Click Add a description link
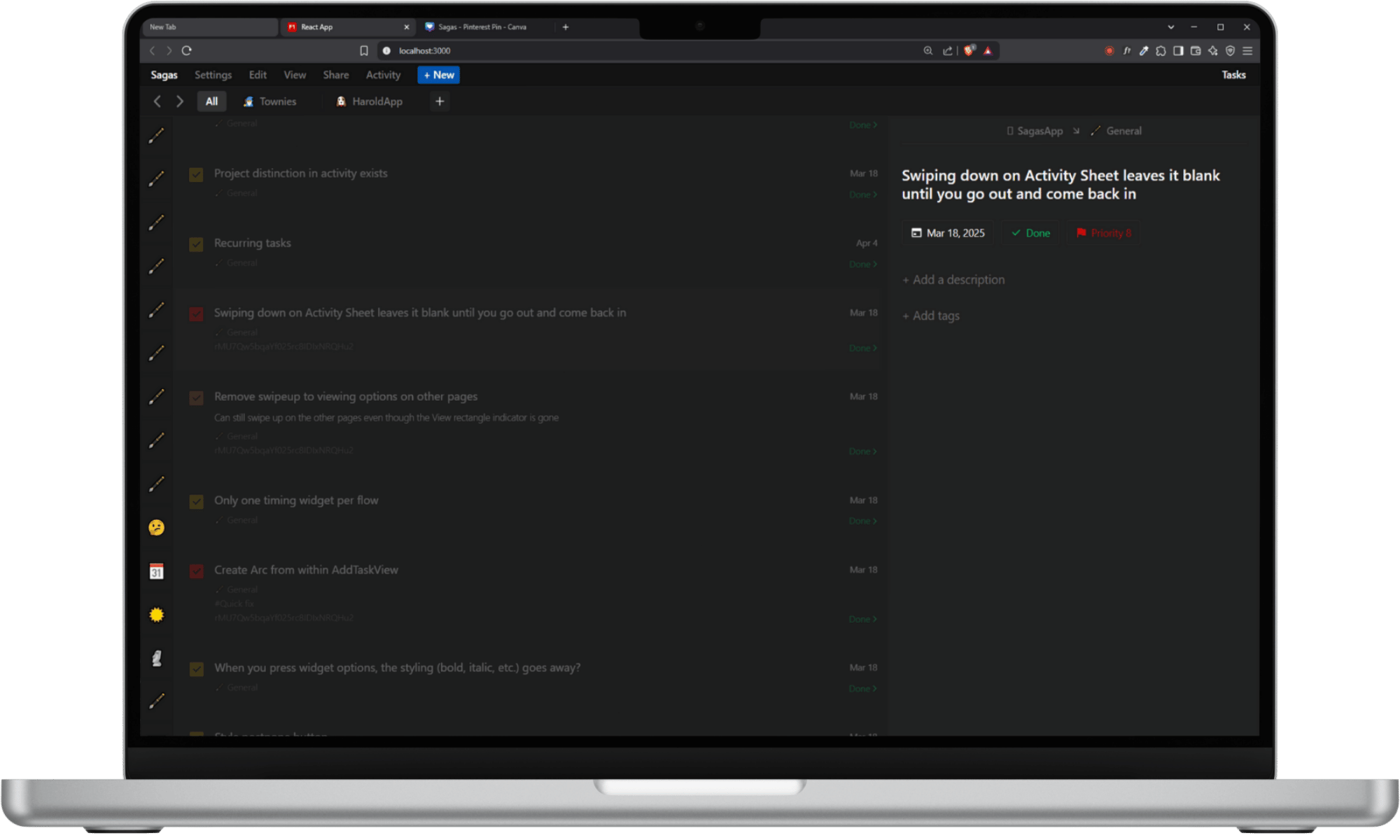The width and height of the screenshot is (1400, 840). [953, 280]
